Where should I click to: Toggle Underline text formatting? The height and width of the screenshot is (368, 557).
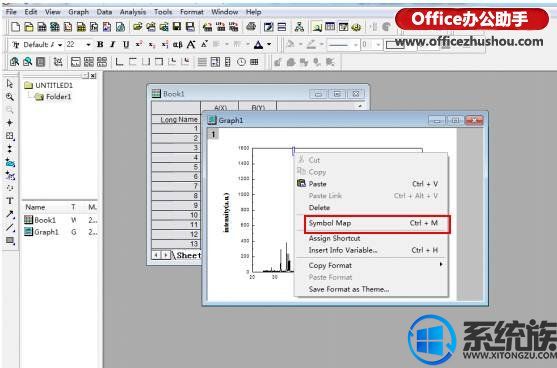tap(126, 44)
